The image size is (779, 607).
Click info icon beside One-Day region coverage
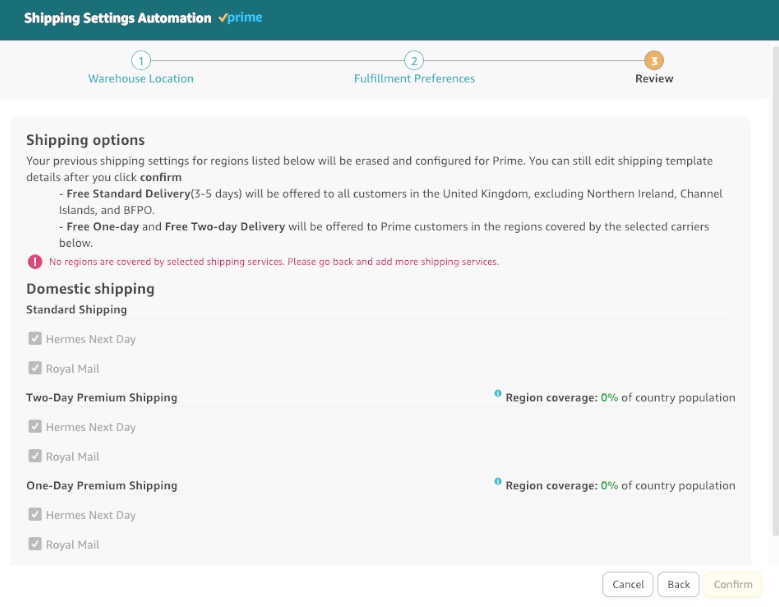(x=498, y=482)
